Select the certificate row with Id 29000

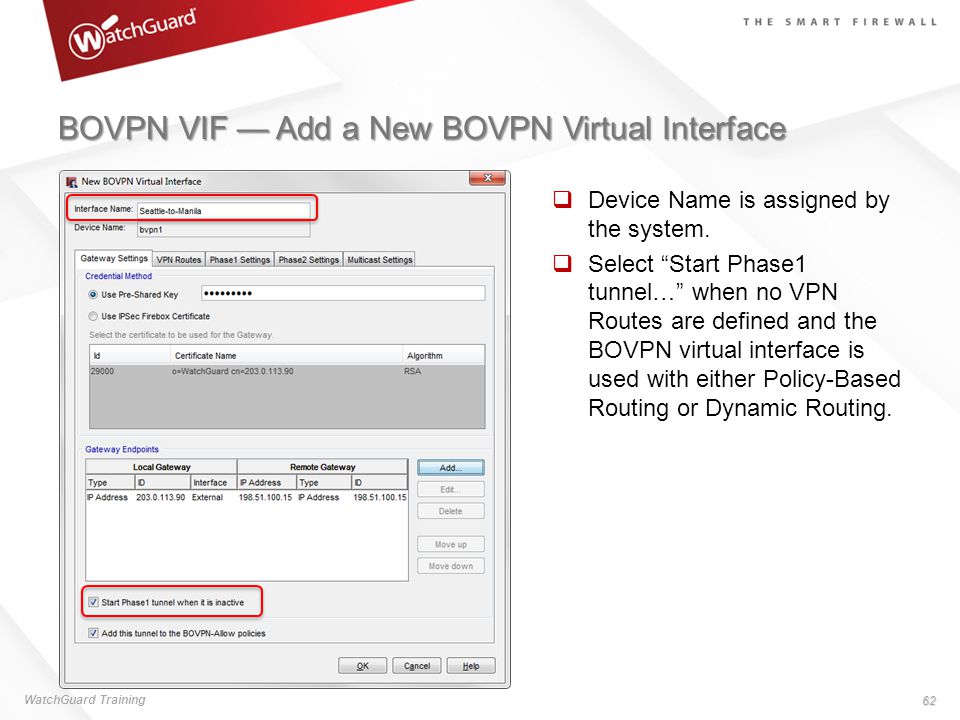(287, 371)
